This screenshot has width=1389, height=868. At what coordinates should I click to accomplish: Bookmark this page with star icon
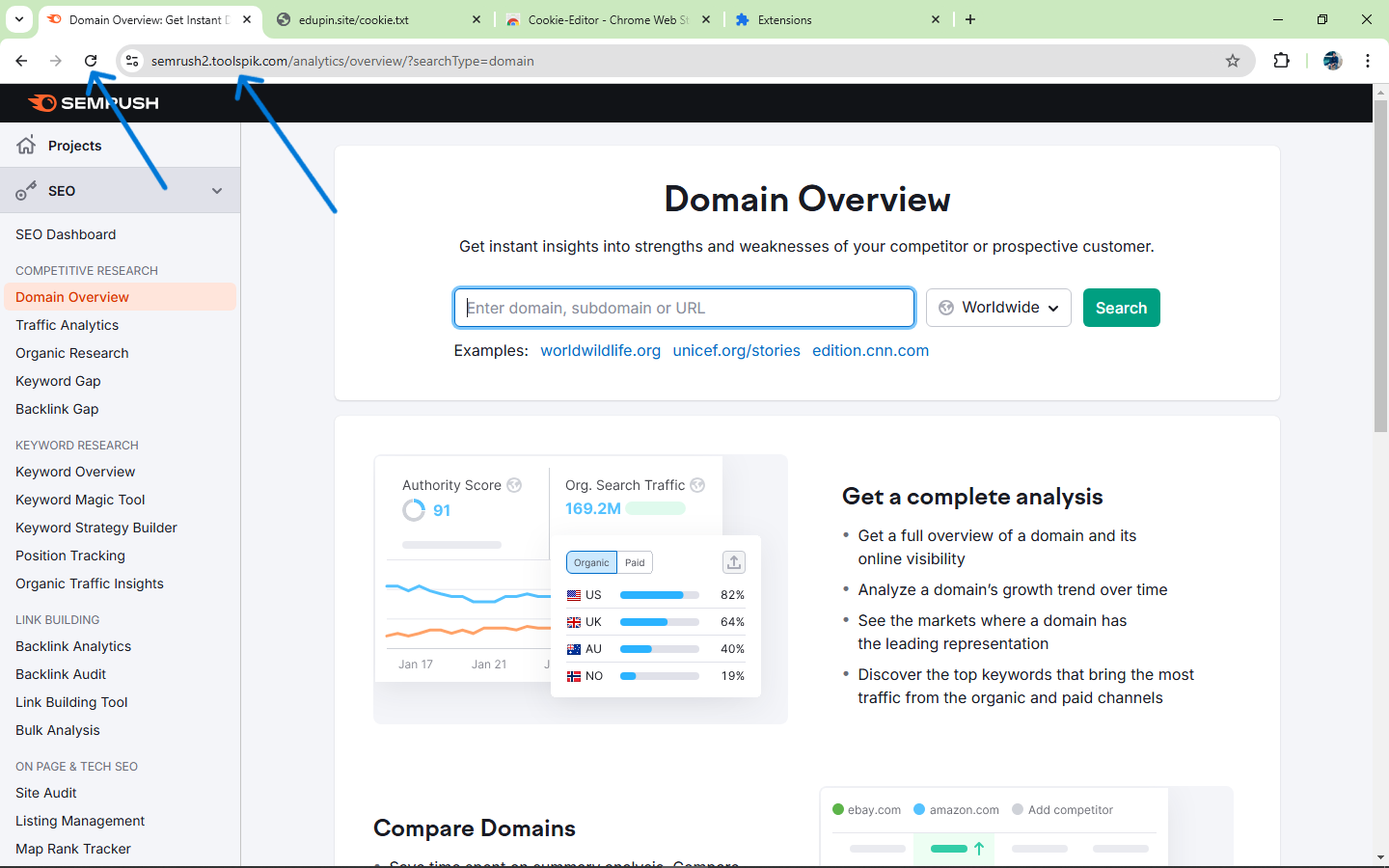click(1232, 61)
